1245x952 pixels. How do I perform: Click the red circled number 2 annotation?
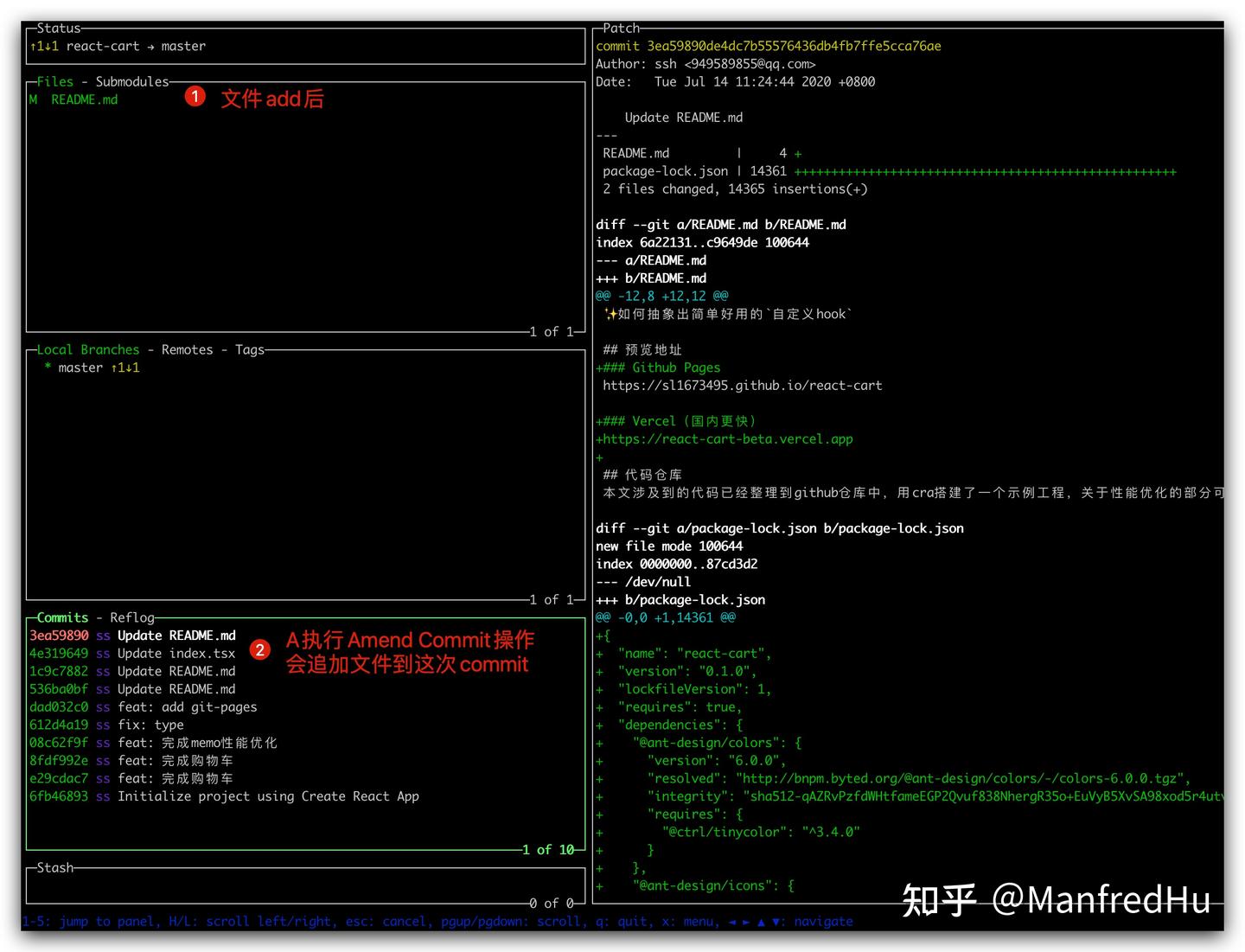tap(259, 649)
